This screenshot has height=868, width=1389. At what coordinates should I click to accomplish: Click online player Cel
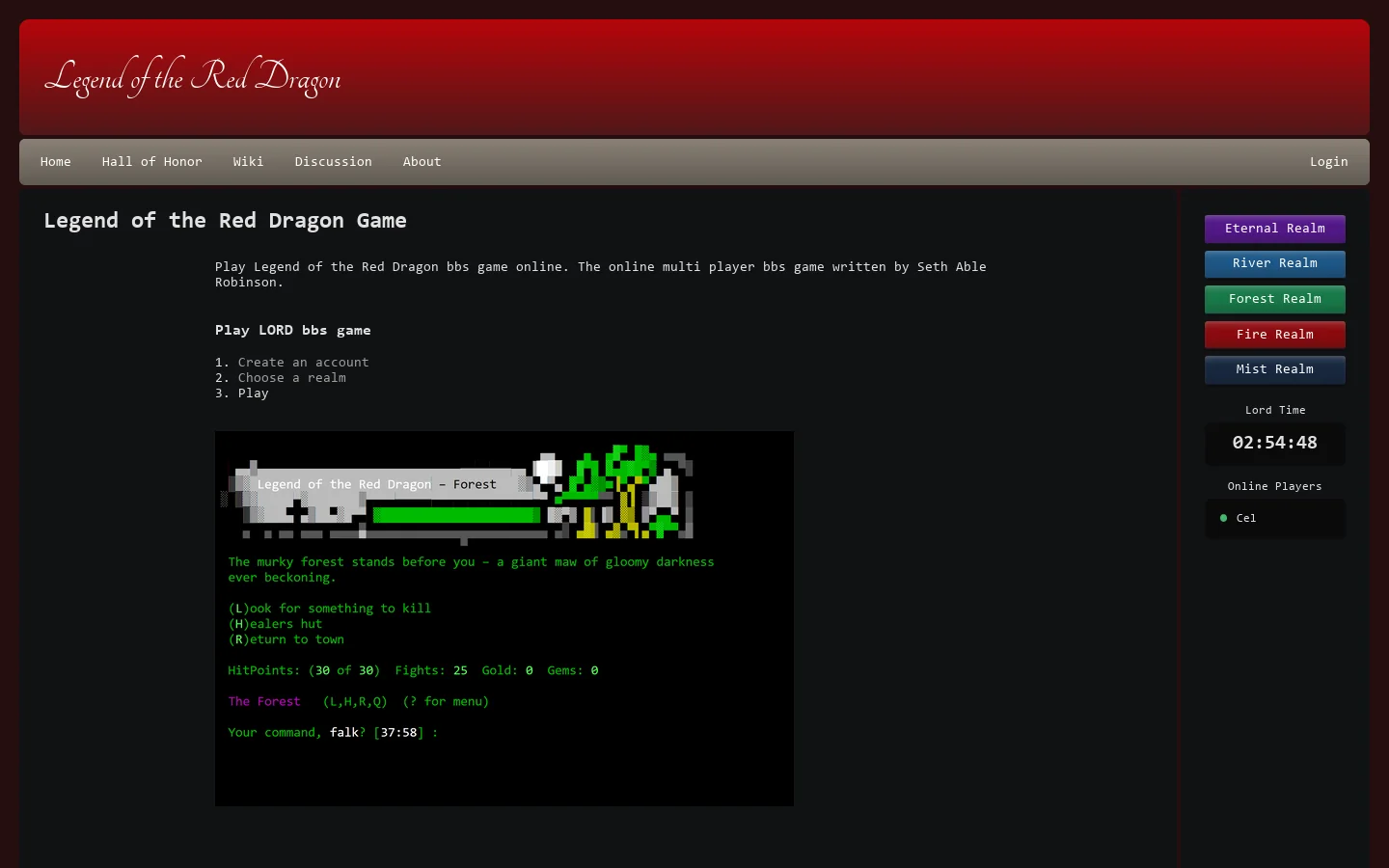click(x=1246, y=519)
